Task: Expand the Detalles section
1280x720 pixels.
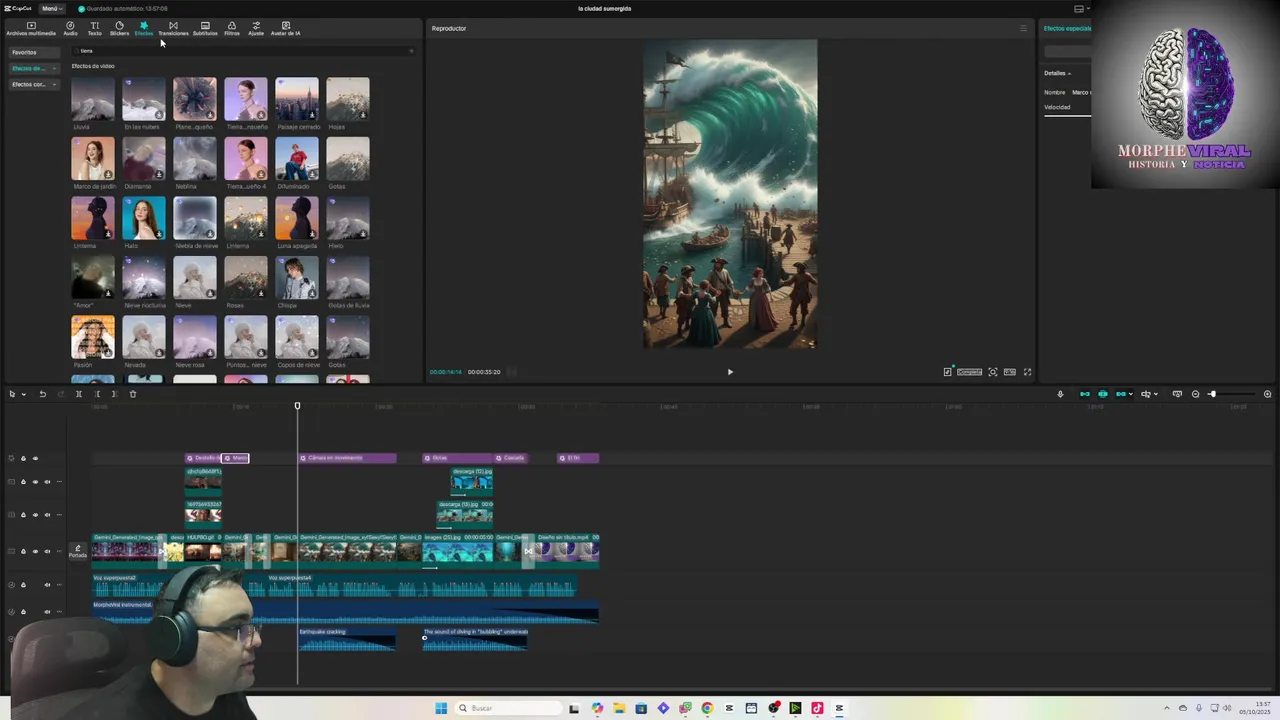Action: click(x=1056, y=73)
